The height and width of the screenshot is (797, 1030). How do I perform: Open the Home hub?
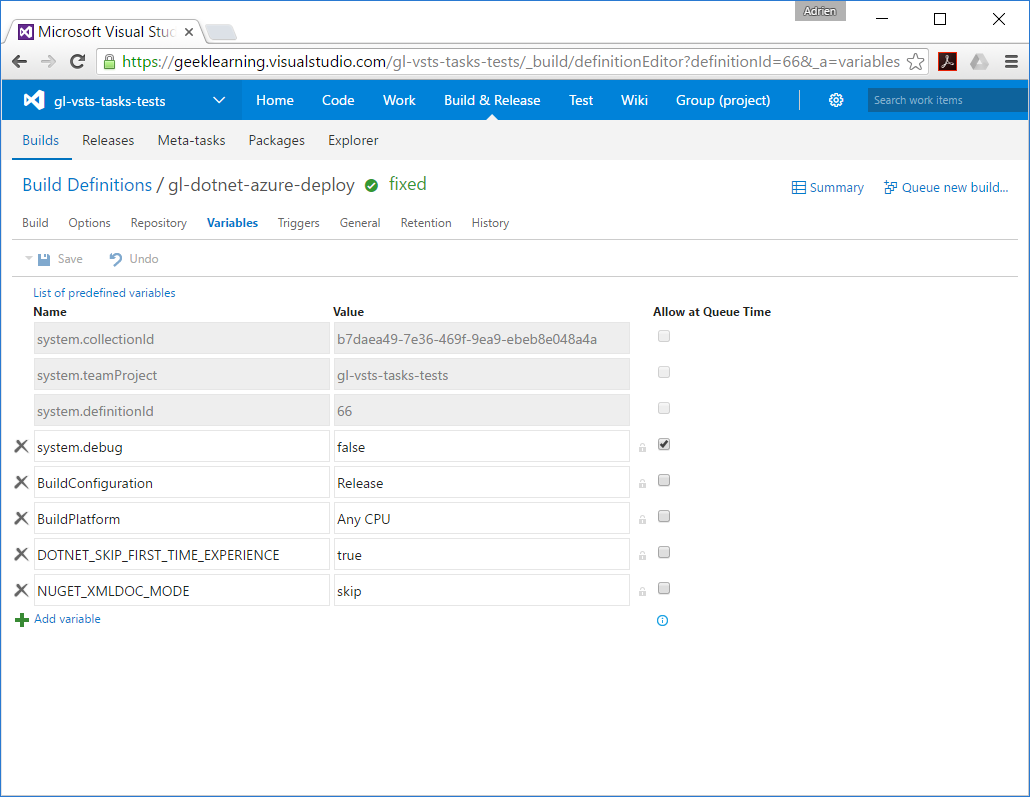[x=275, y=100]
